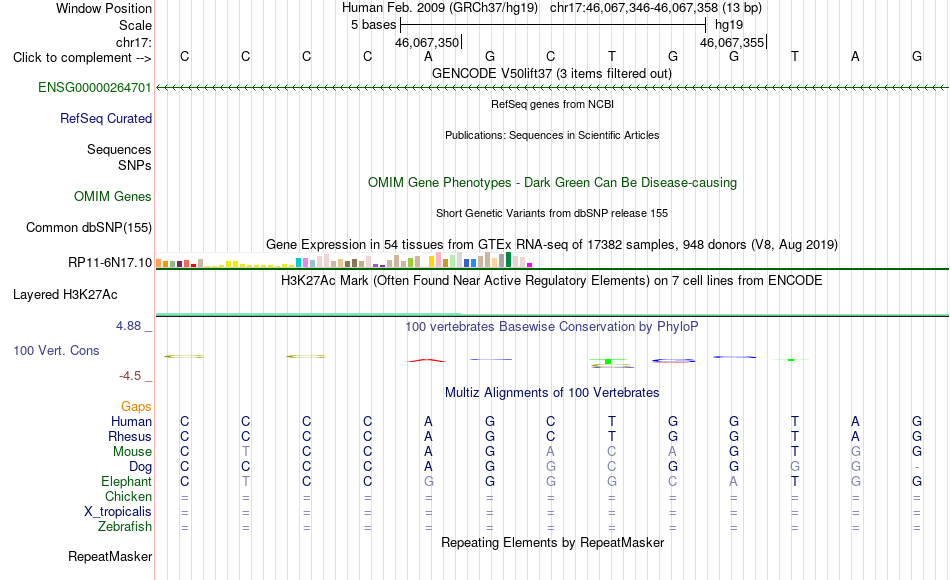Click the tallest dark green GTEx bar

[x=508, y=260]
